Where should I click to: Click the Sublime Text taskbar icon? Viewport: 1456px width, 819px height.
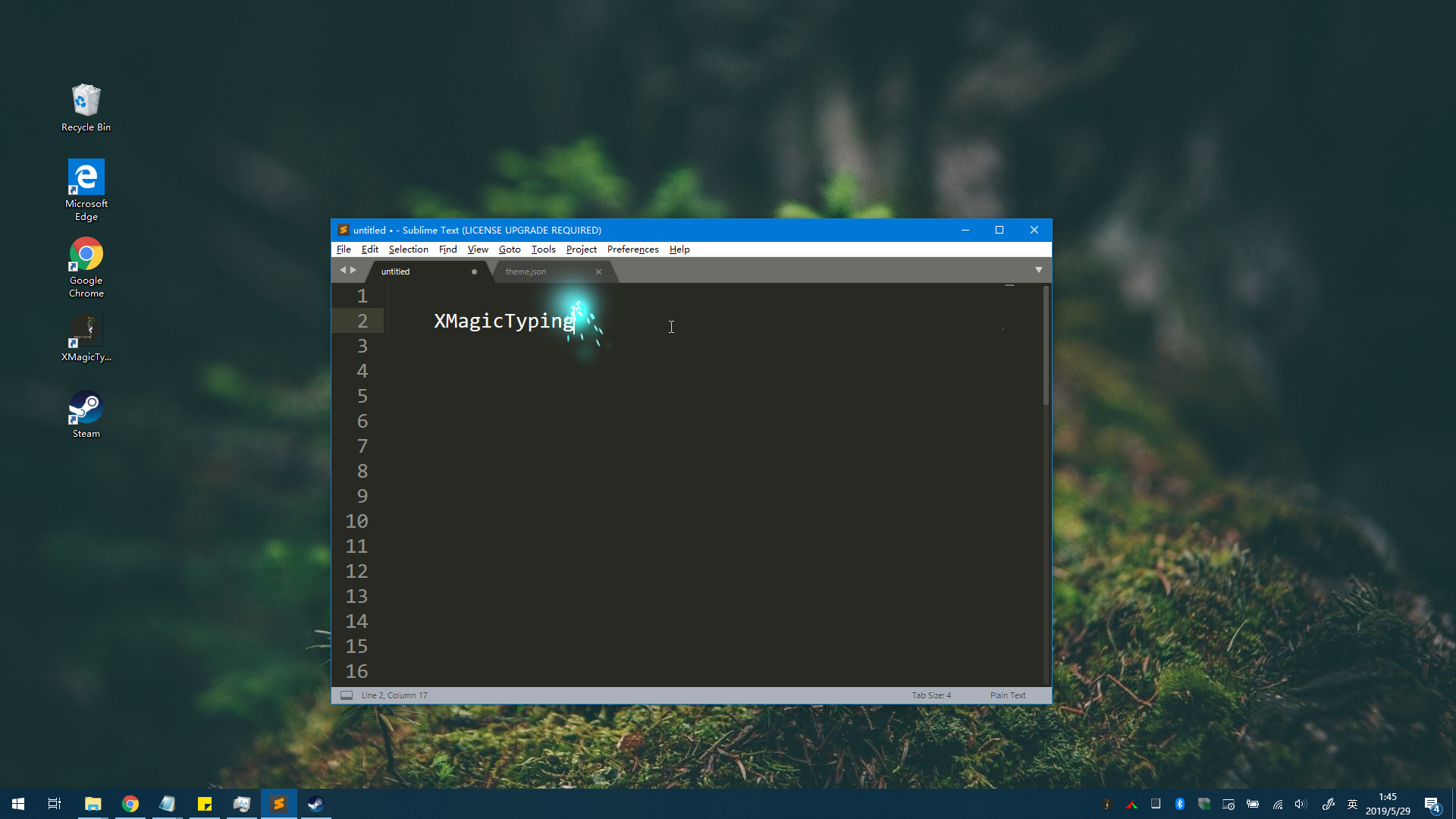pyautogui.click(x=279, y=804)
